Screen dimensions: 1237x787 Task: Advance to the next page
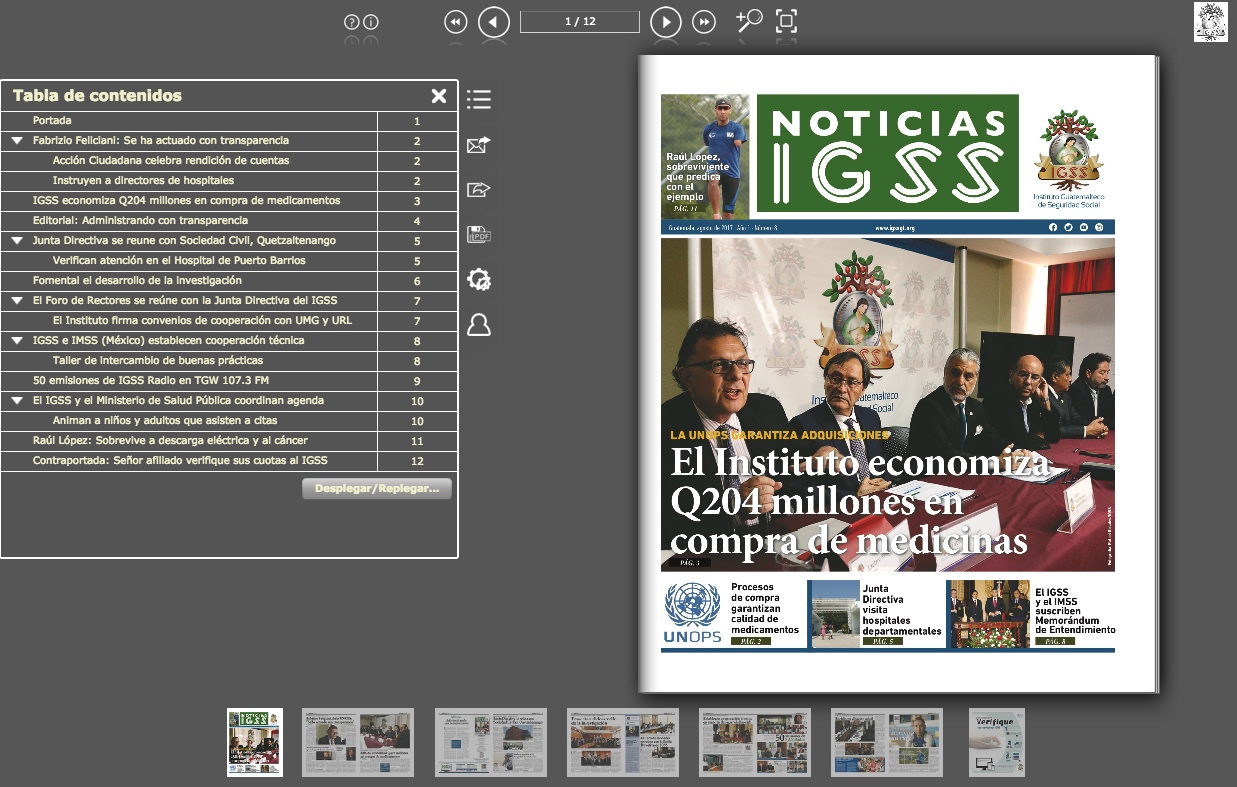(x=666, y=22)
